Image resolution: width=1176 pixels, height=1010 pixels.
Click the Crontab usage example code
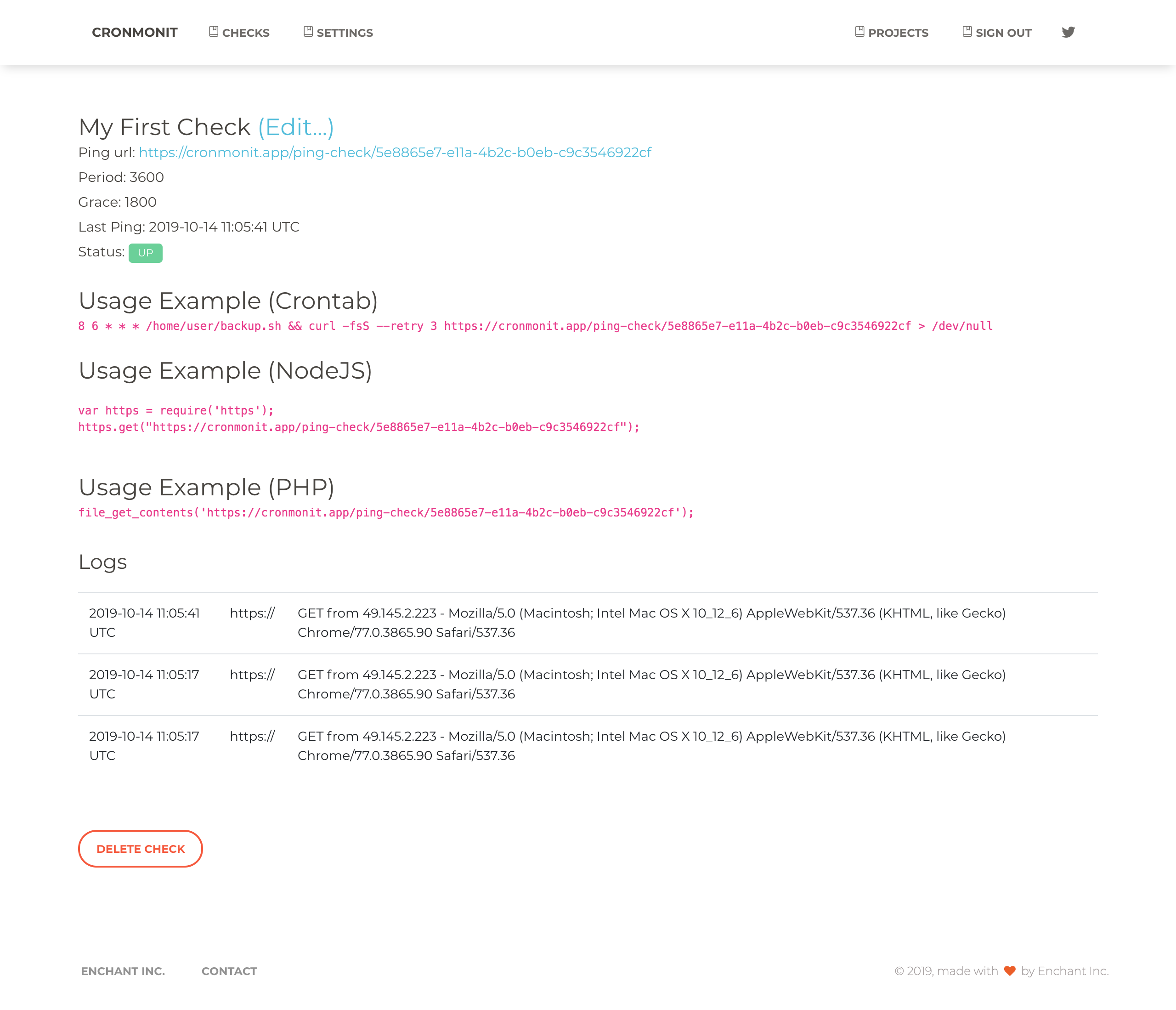(535, 326)
